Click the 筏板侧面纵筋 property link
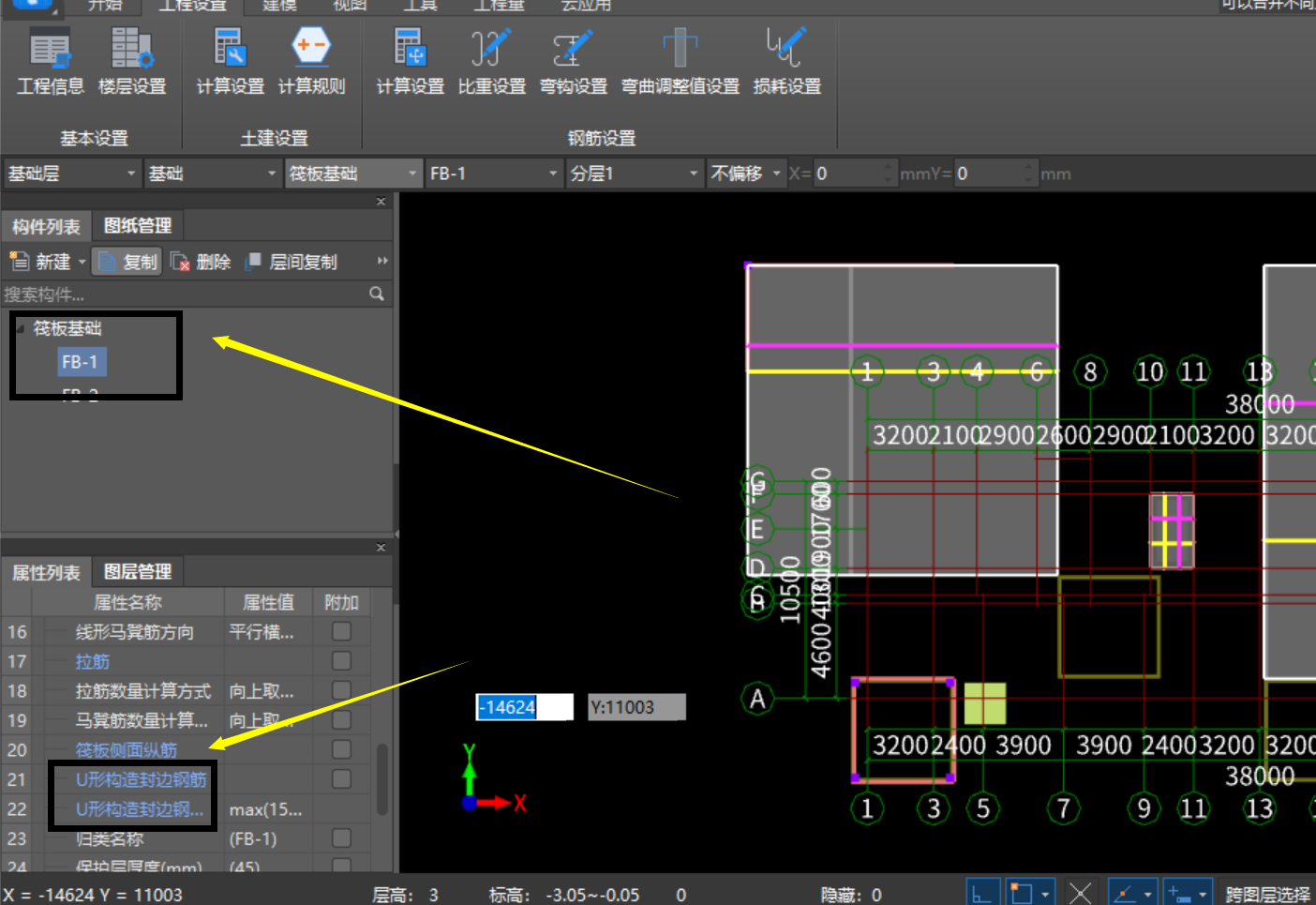Screen dimensions: 1316x905 tap(127, 749)
